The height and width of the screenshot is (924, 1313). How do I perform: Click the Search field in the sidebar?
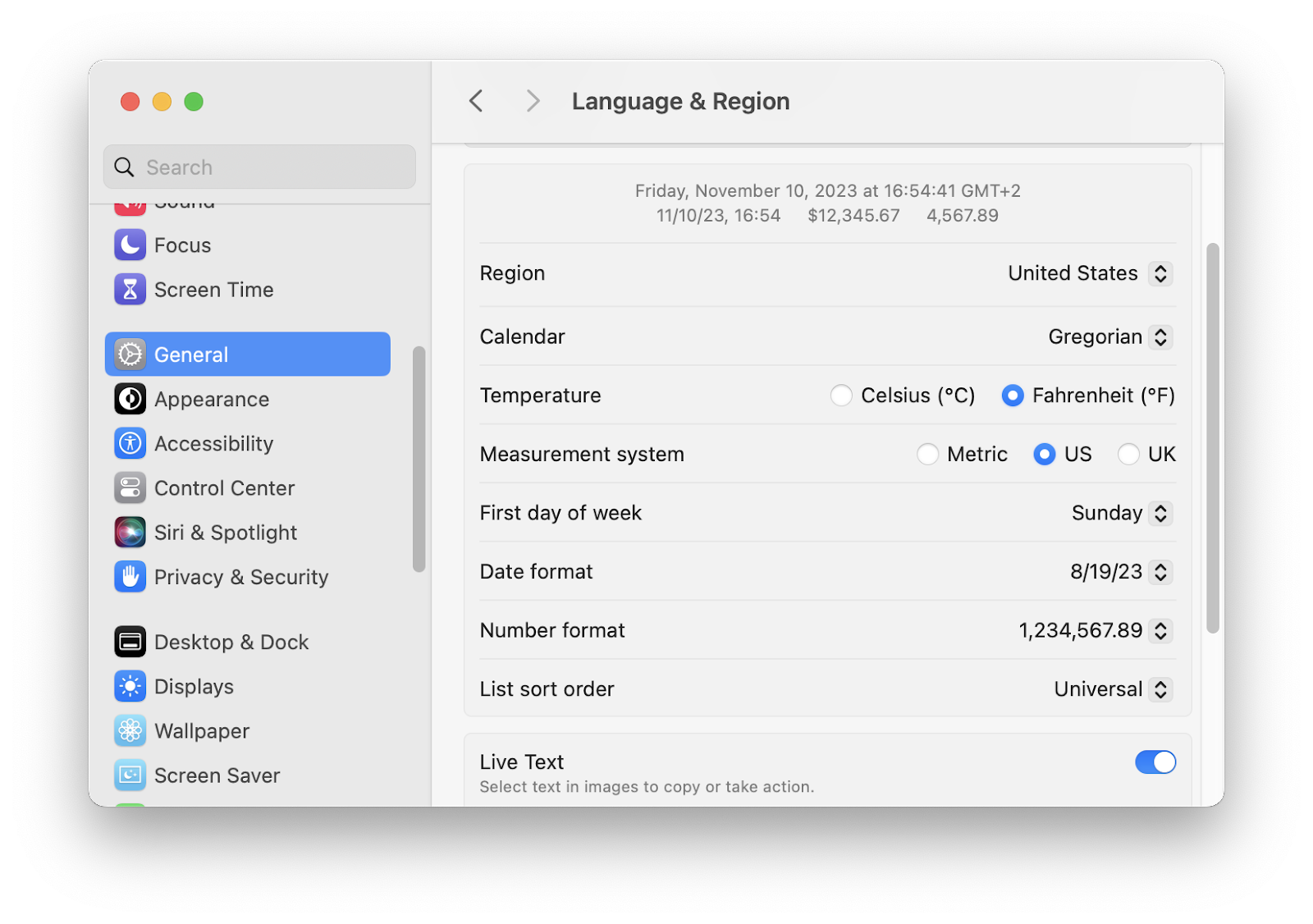point(259,167)
